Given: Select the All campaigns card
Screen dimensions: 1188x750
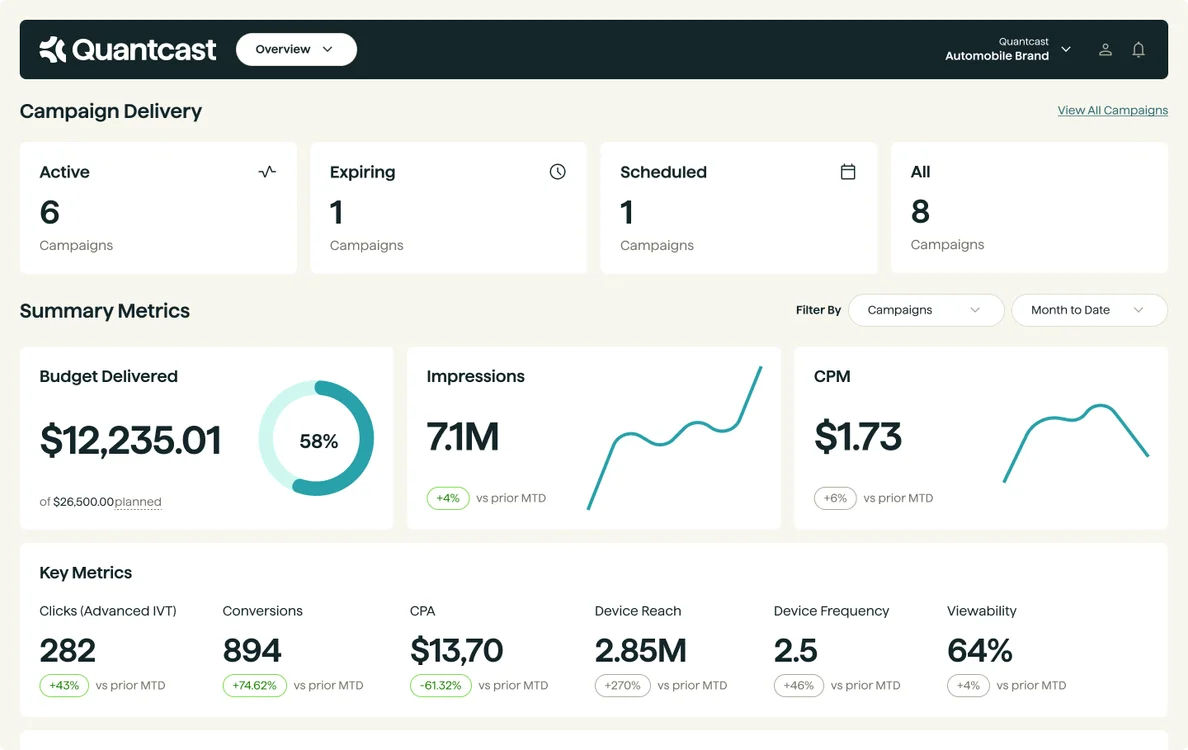Looking at the screenshot, I should pyautogui.click(x=1029, y=207).
